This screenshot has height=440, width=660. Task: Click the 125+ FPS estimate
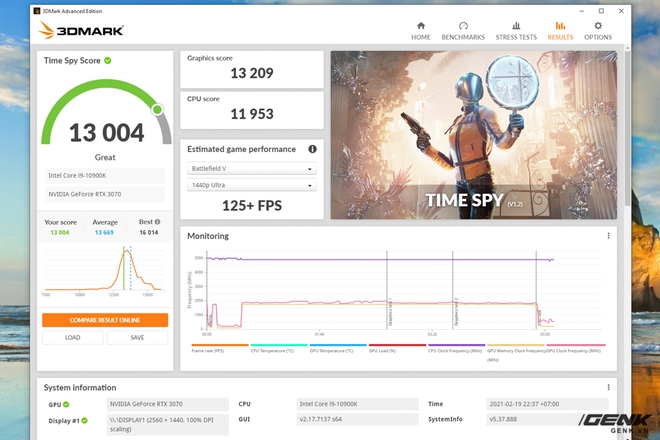point(252,205)
